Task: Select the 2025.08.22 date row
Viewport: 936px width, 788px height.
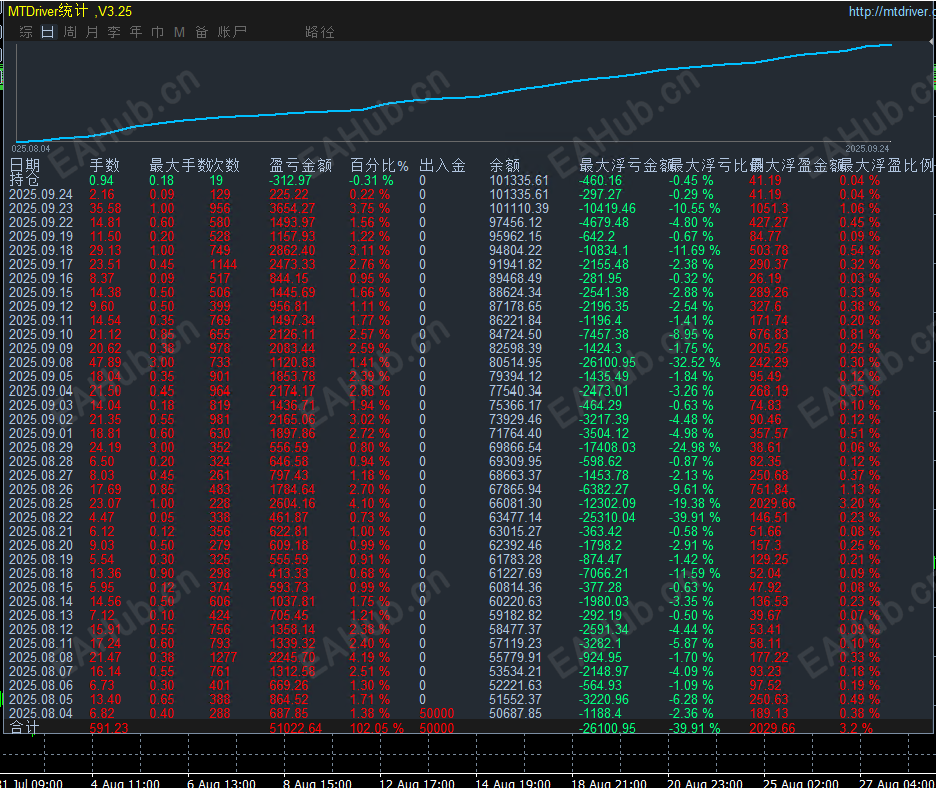Action: point(41,517)
